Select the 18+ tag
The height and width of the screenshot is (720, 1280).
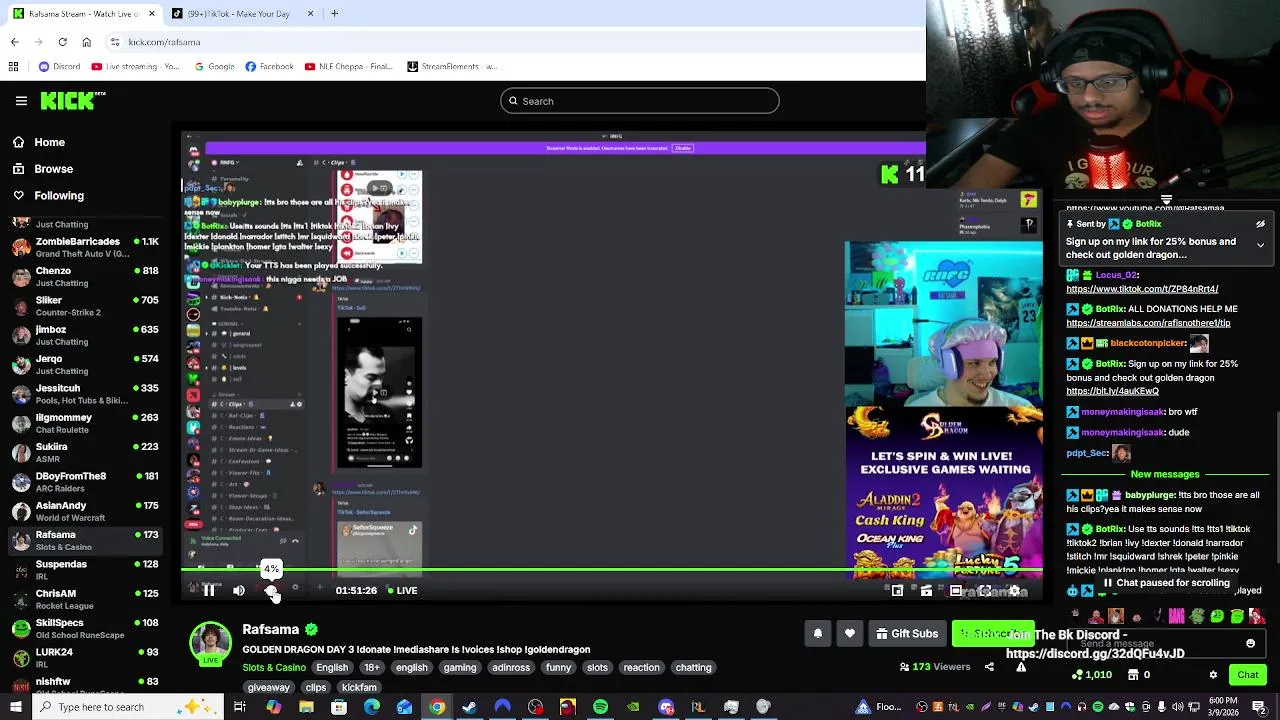click(372, 668)
